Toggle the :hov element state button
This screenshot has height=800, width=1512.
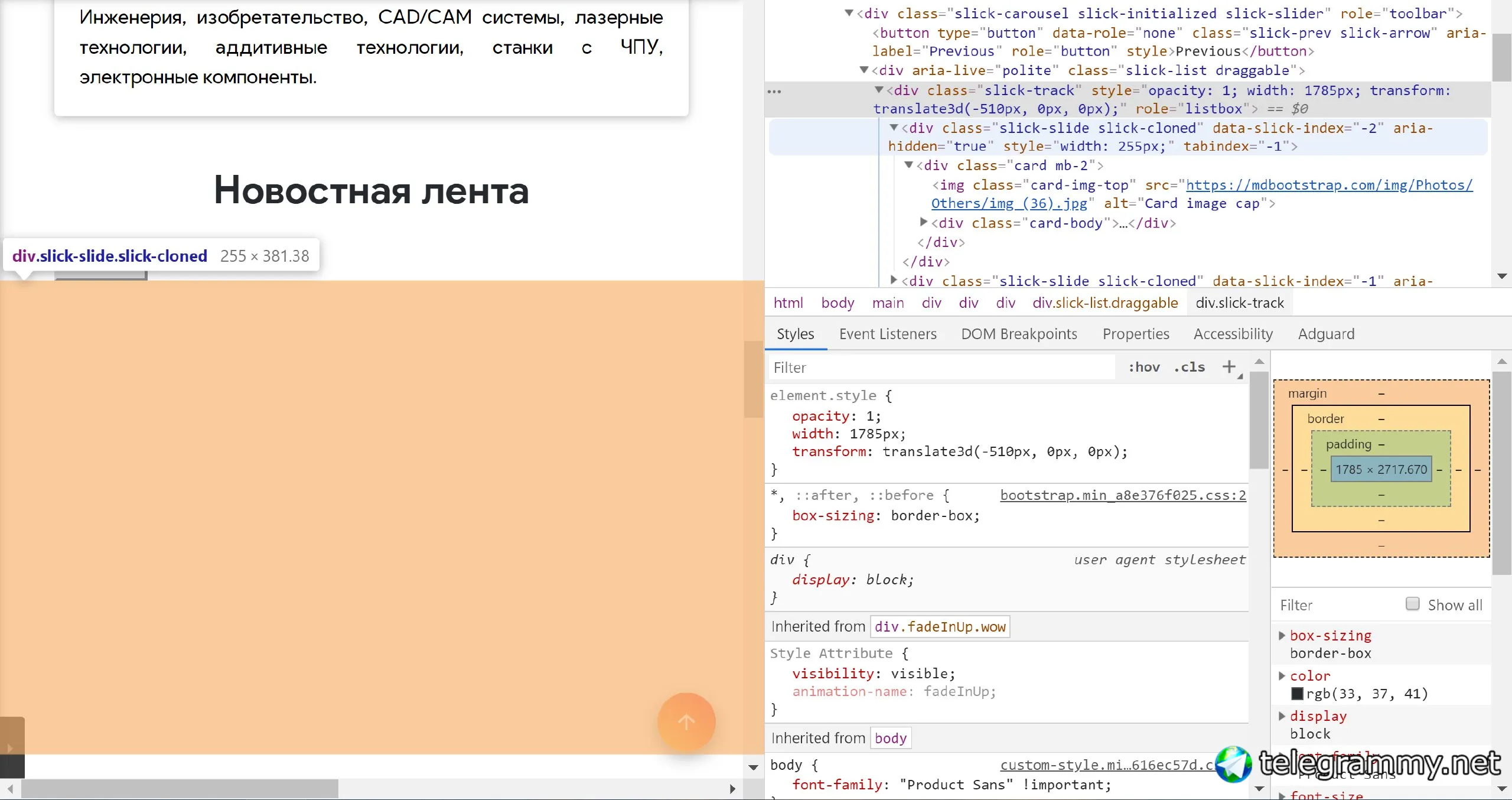1144,367
